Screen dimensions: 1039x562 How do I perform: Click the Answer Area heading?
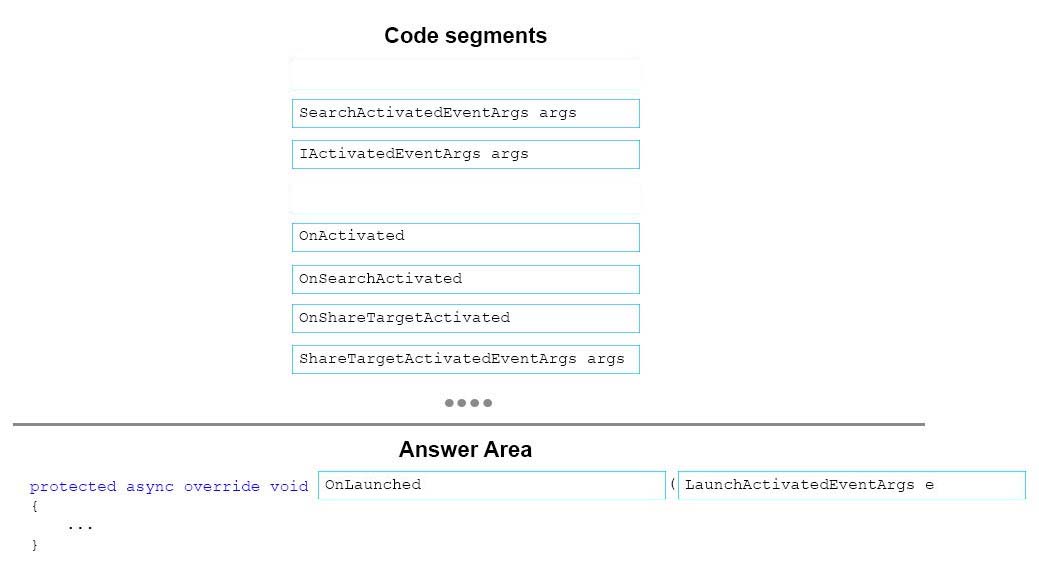pyautogui.click(x=465, y=449)
